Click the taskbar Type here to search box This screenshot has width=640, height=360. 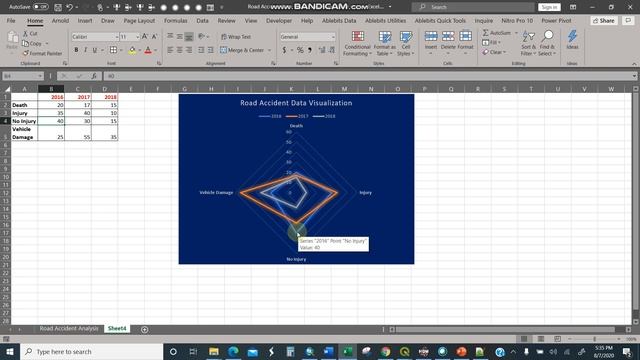coord(91,351)
